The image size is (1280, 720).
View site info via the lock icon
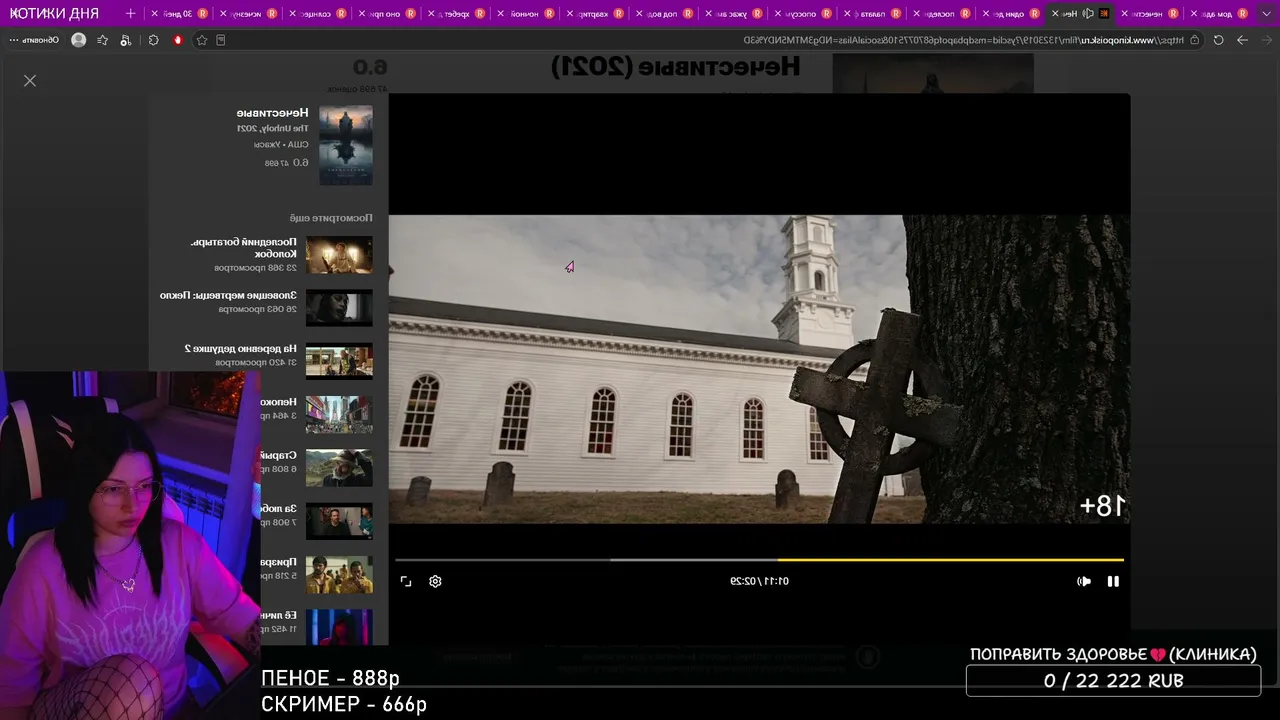(1194, 40)
